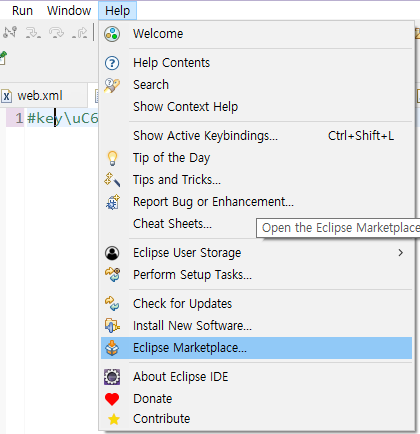Click line number 1 in editor gutter
The width and height of the screenshot is (420, 434).
[x=19, y=118]
